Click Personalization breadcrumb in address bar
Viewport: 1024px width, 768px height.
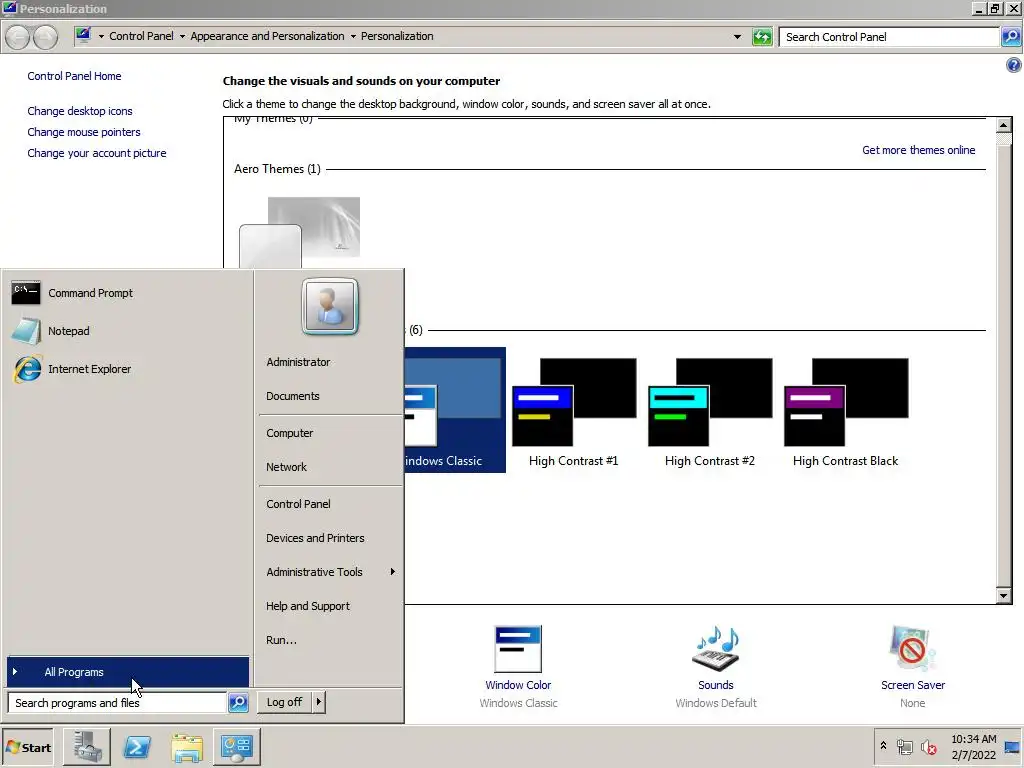[x=397, y=37]
